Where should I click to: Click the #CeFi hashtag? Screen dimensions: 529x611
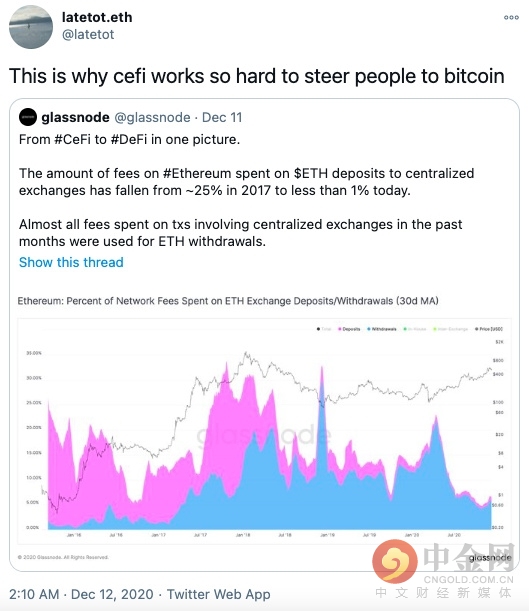tap(72, 139)
